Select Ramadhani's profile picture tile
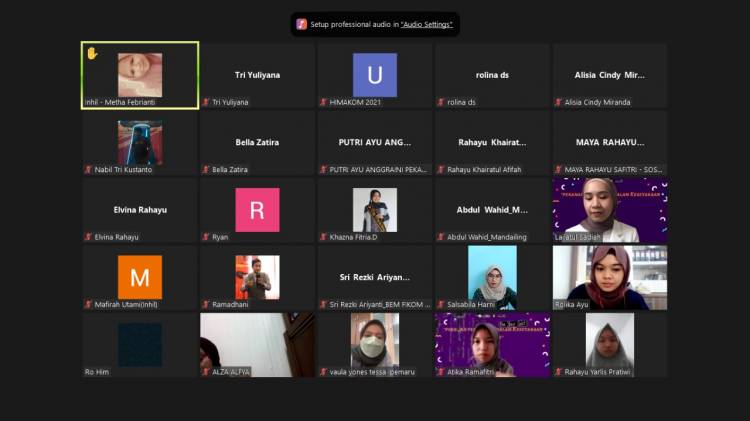Screen dimensions: 750x421 257,277
